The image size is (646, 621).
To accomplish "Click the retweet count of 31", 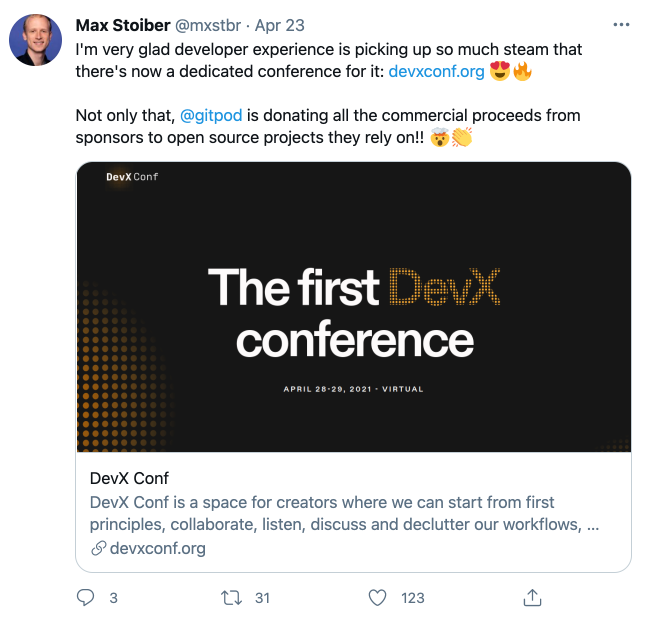I will coord(263,598).
